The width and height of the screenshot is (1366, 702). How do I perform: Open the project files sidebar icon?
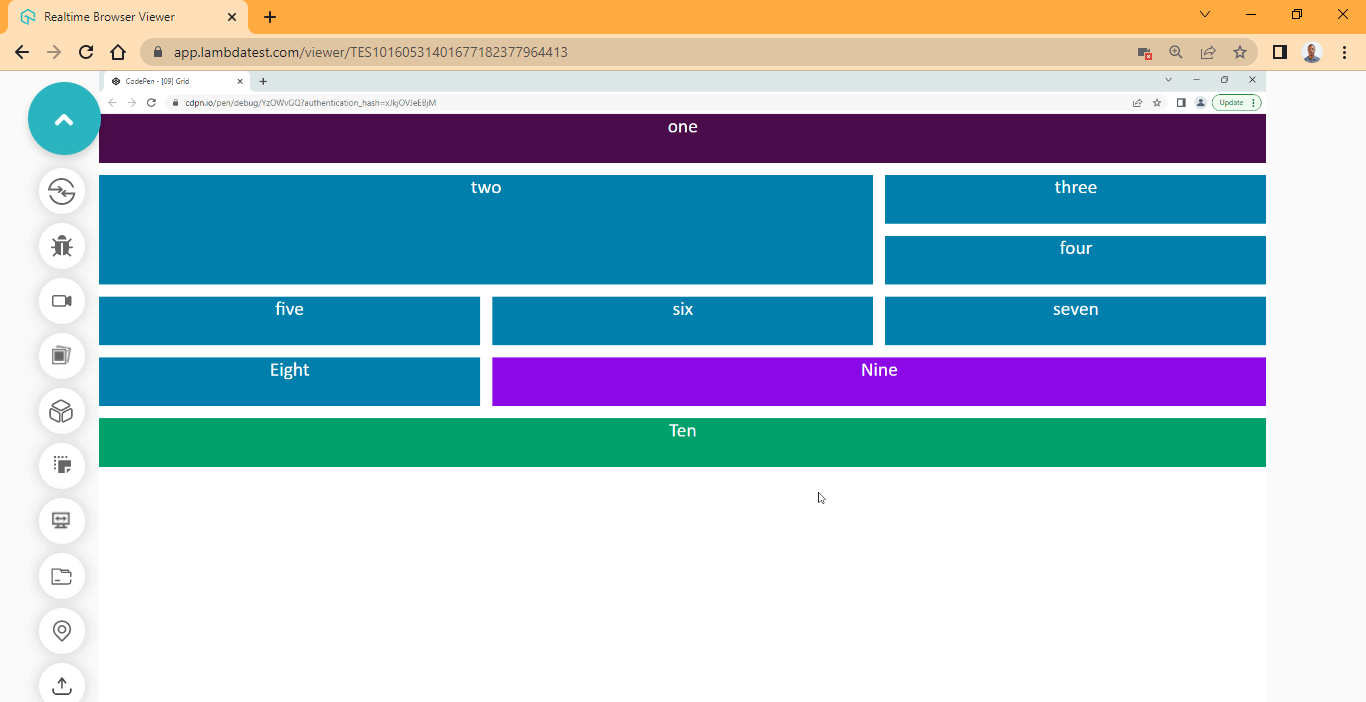coord(62,576)
